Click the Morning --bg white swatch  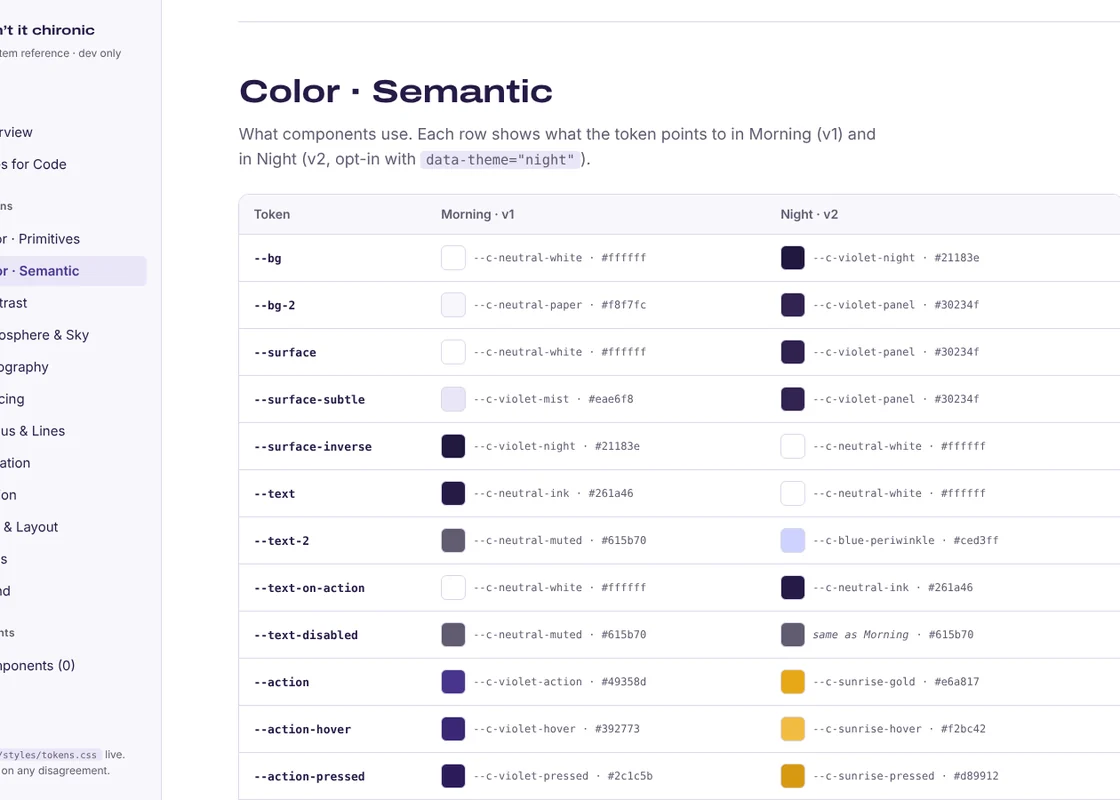pyautogui.click(x=453, y=258)
